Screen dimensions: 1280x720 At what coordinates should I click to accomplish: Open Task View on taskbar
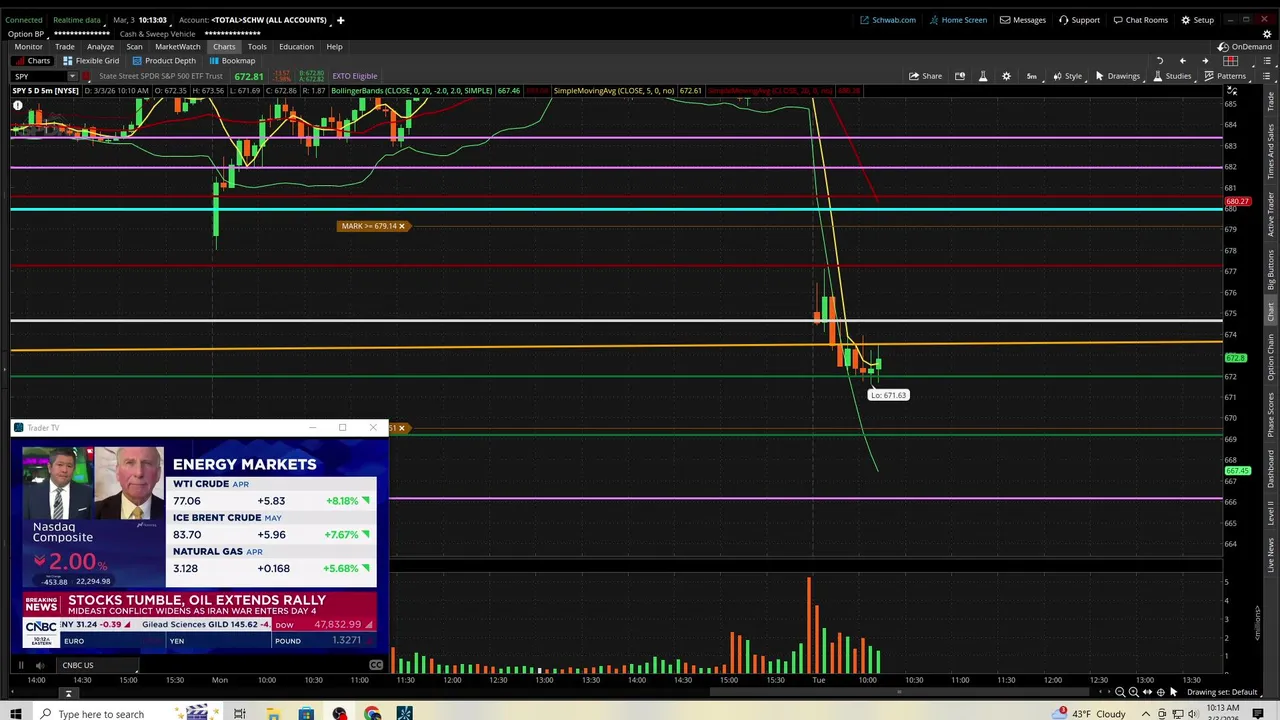click(240, 713)
